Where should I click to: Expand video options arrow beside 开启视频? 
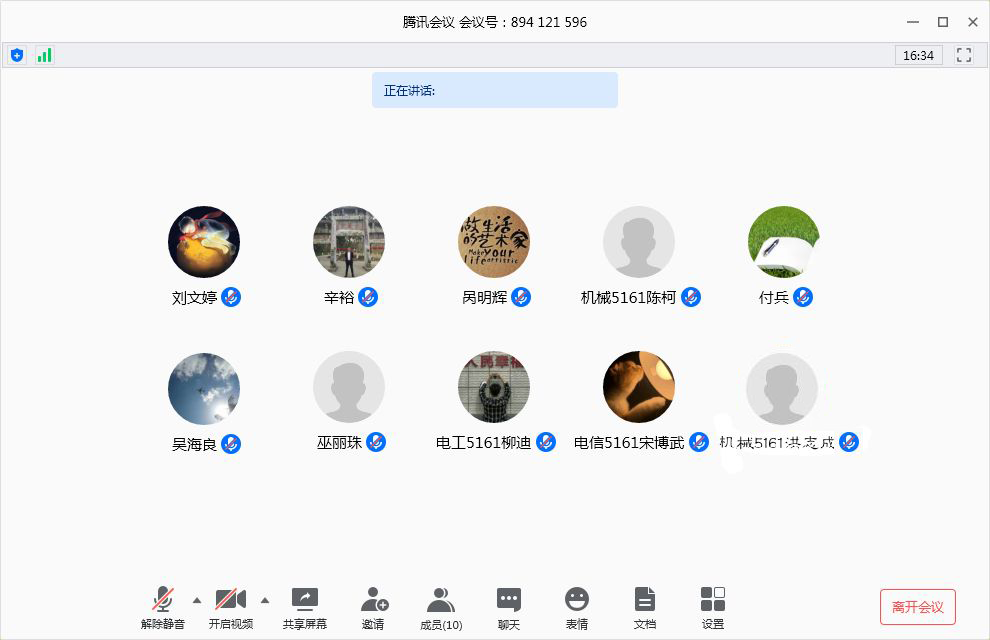(264, 600)
